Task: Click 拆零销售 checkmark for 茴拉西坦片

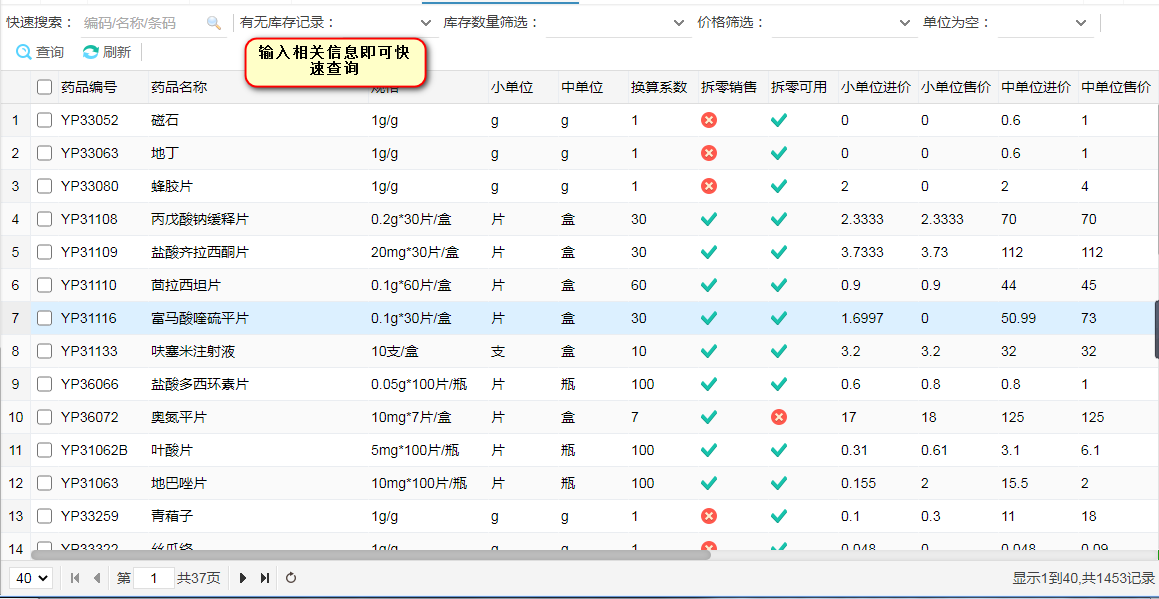Action: 709,285
